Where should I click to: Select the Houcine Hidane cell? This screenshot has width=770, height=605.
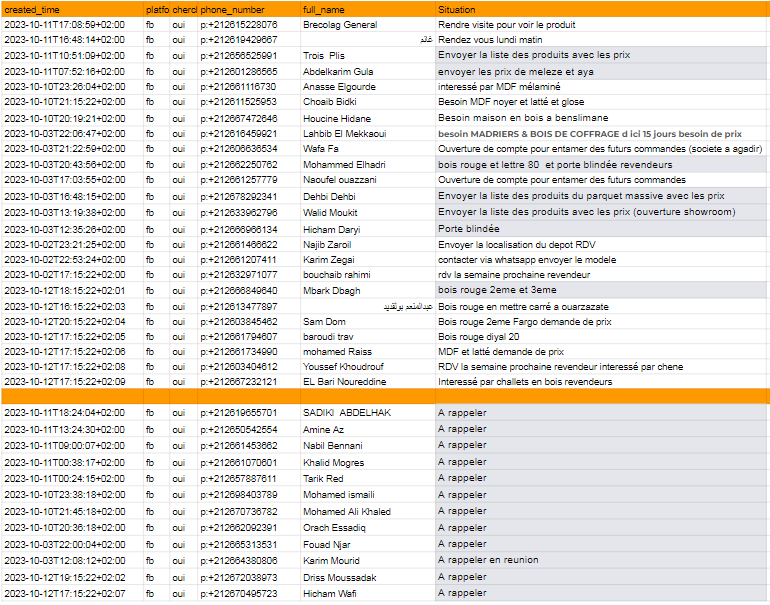368,118
